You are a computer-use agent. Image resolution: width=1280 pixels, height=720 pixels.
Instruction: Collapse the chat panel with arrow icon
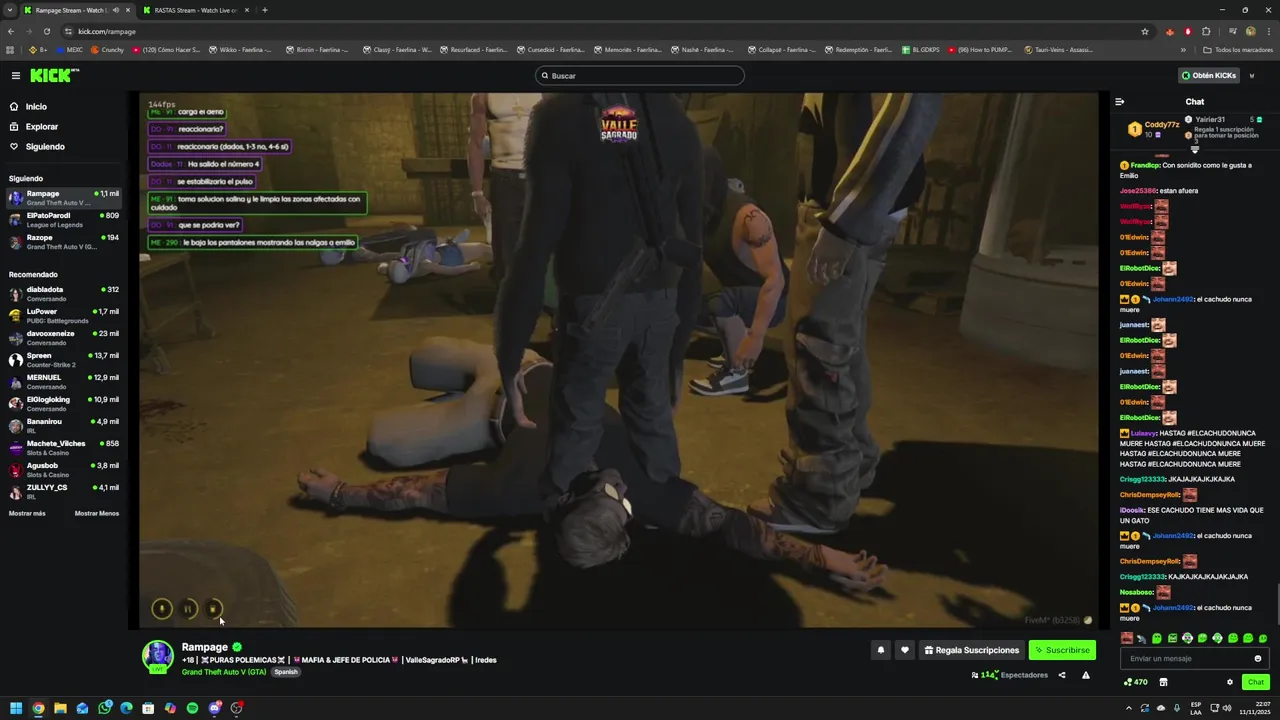coord(1119,102)
